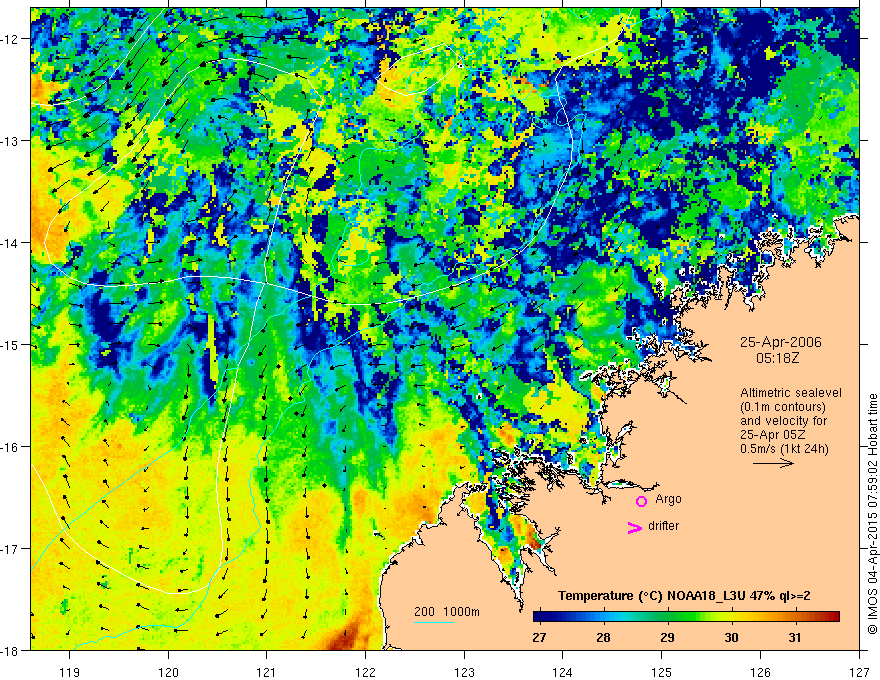Viewport: 880px width, 680px height.
Task: Click longitude axis label '120'
Action: (168, 672)
